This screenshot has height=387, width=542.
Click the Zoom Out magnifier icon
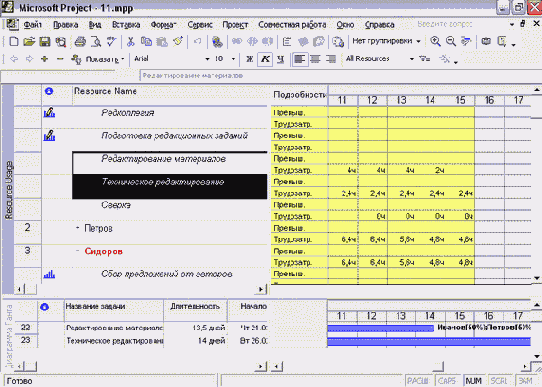tap(451, 41)
